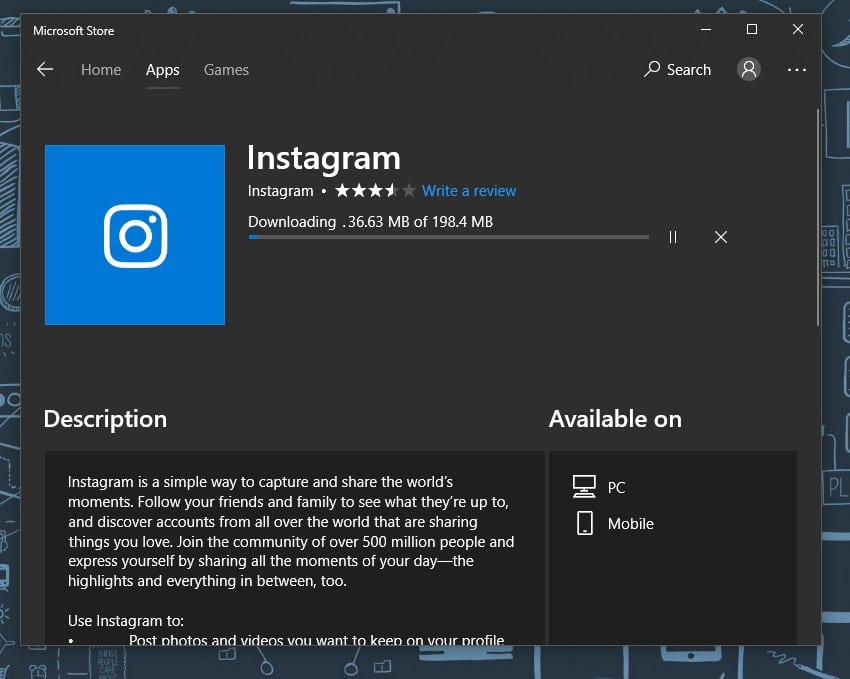Screen dimensions: 850x679
Task: Open the See more ellipsis menu
Action: 796,70
